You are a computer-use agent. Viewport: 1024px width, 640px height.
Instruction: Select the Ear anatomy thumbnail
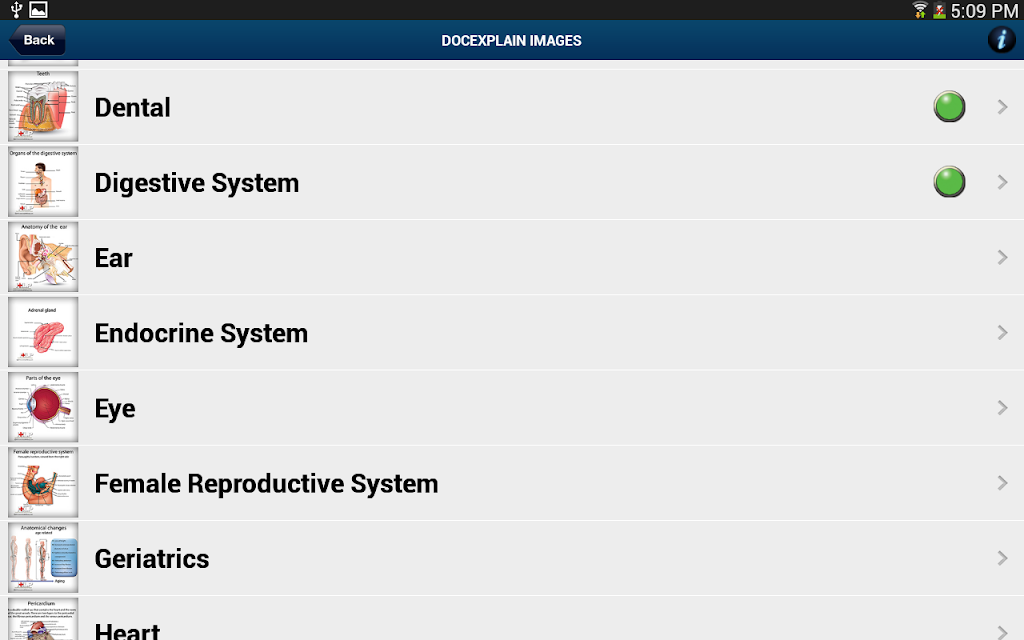(43, 257)
